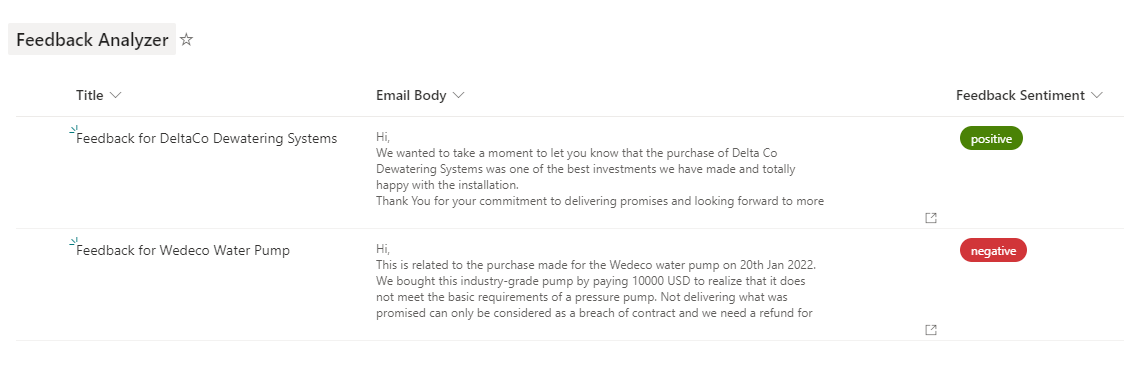
Task: Click the red negative sentiment pill
Action: coord(994,251)
